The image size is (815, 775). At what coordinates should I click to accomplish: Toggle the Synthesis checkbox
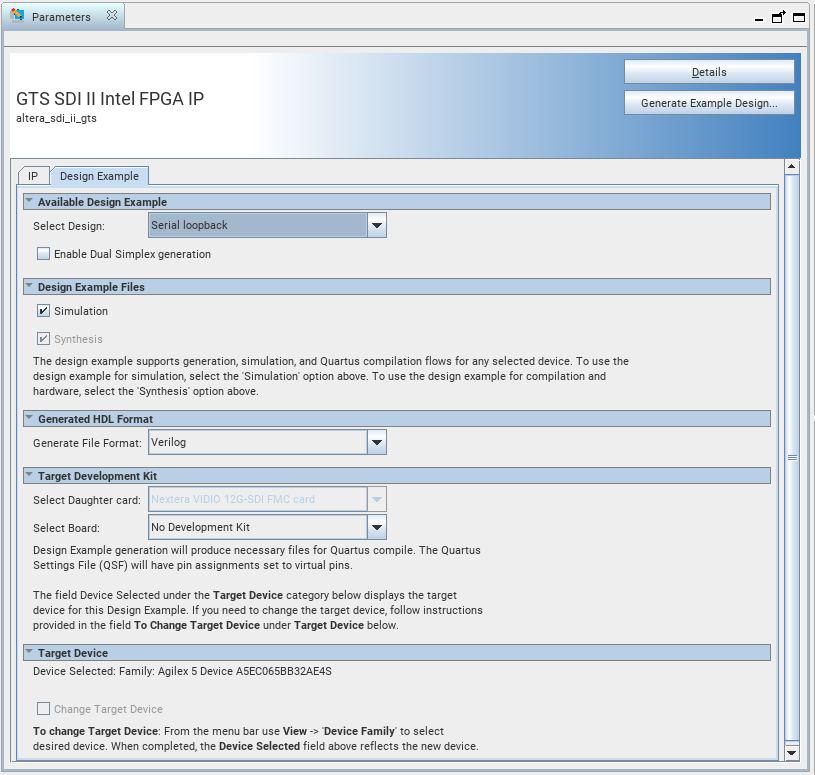pyautogui.click(x=43, y=339)
